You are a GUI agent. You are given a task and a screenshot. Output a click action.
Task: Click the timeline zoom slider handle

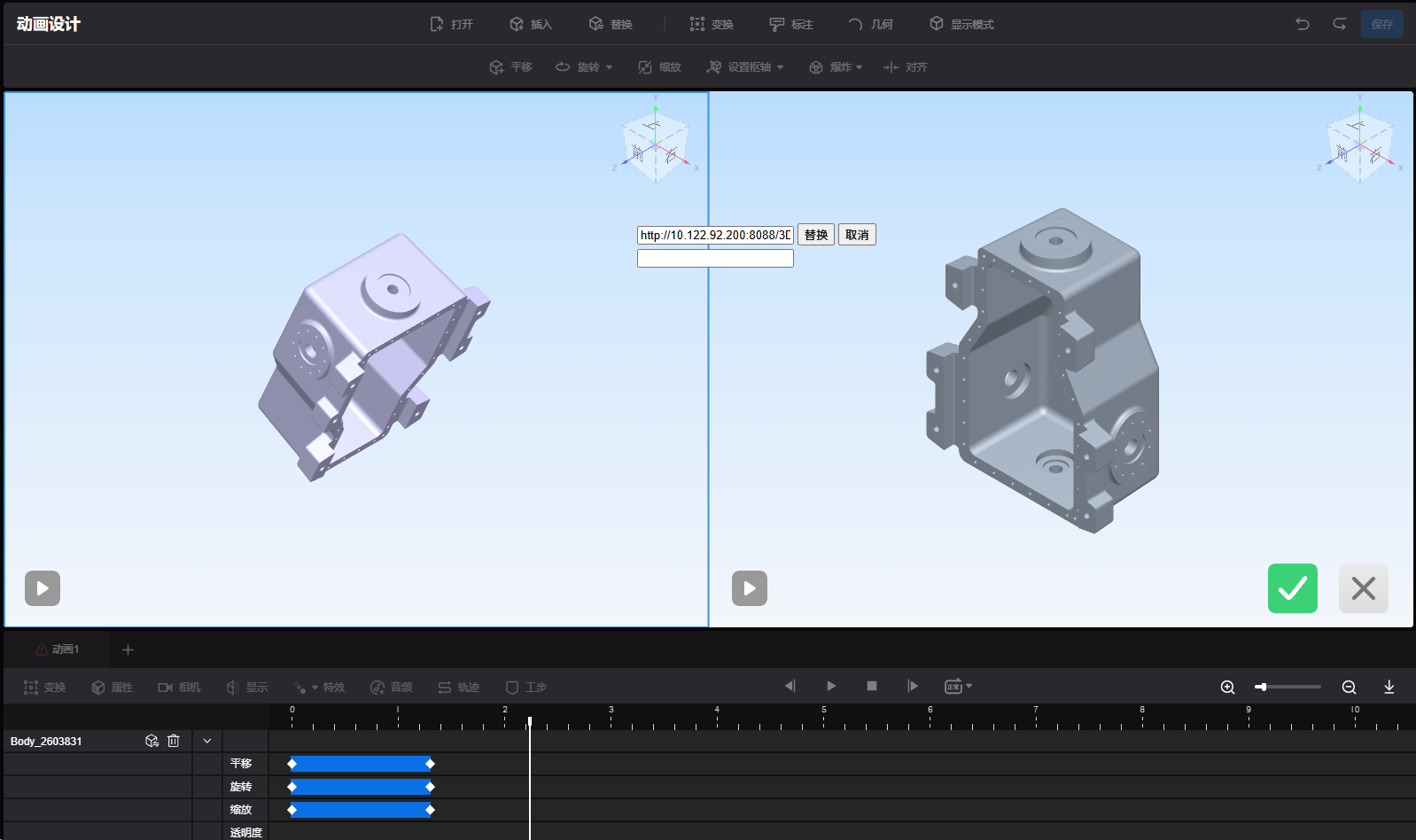[1261, 687]
